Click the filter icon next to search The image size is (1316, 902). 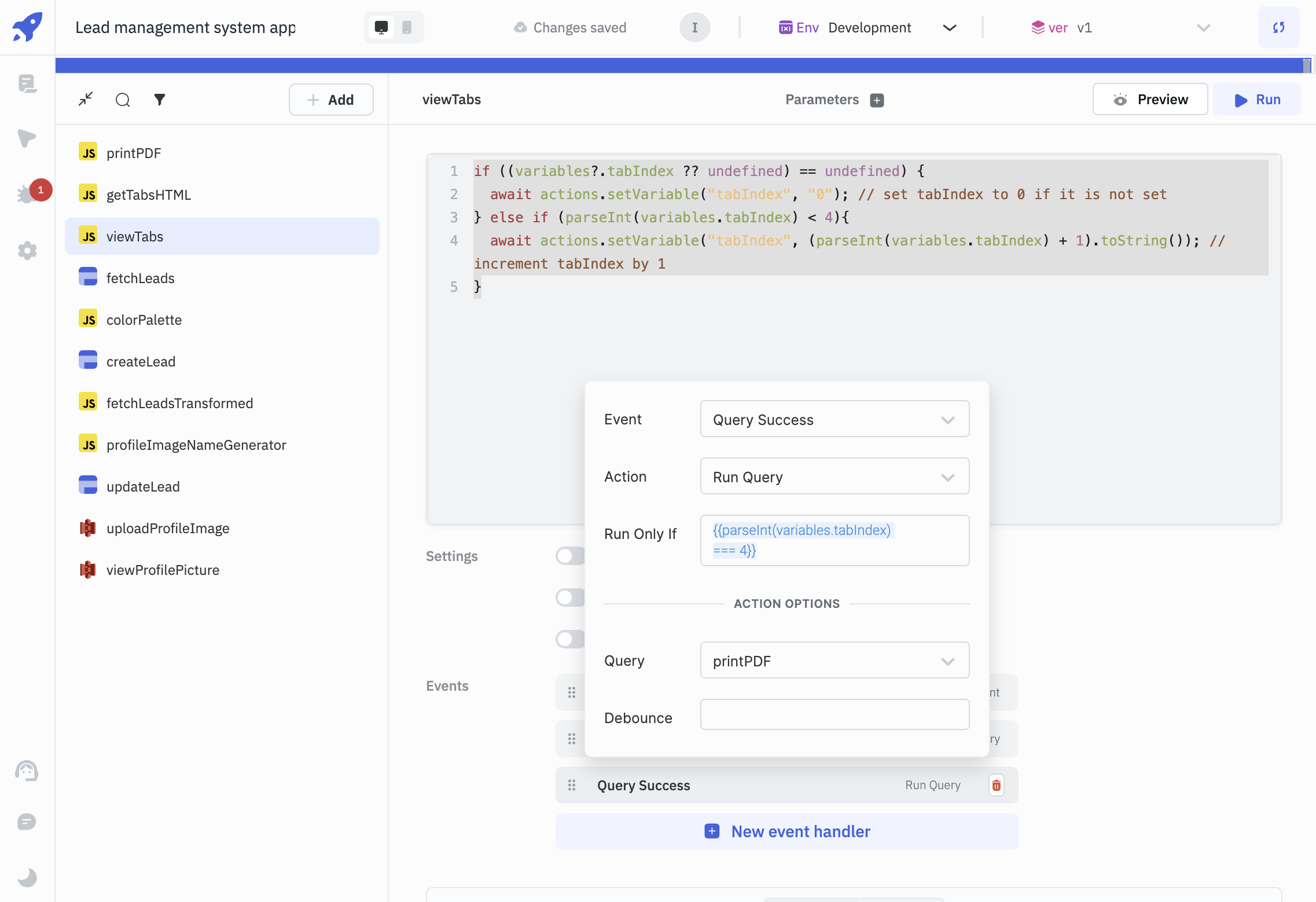point(159,99)
